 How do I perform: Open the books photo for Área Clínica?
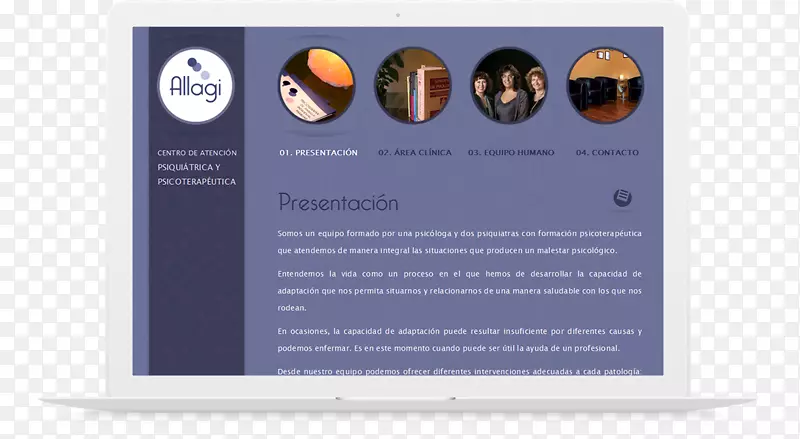click(x=413, y=85)
